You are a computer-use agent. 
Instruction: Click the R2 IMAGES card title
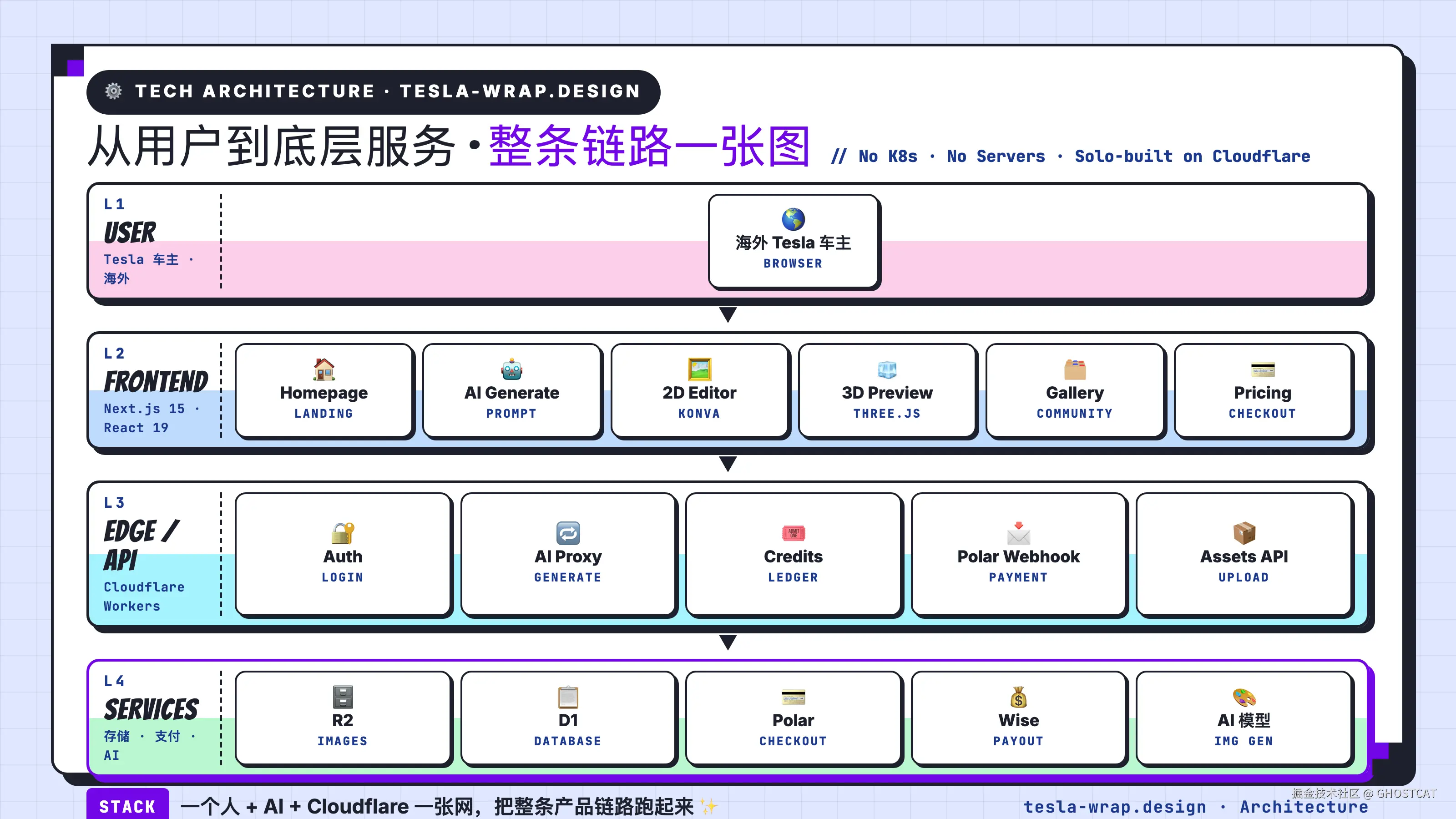pos(343,720)
